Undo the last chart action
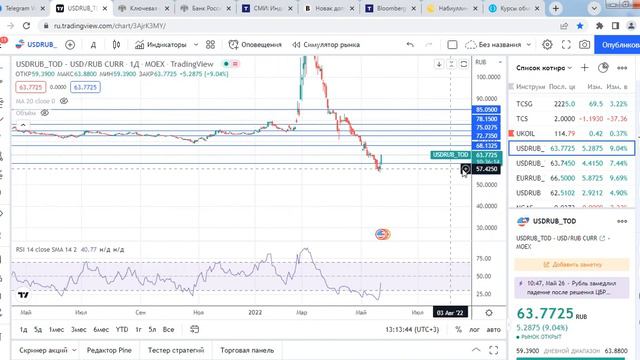 click(x=410, y=44)
